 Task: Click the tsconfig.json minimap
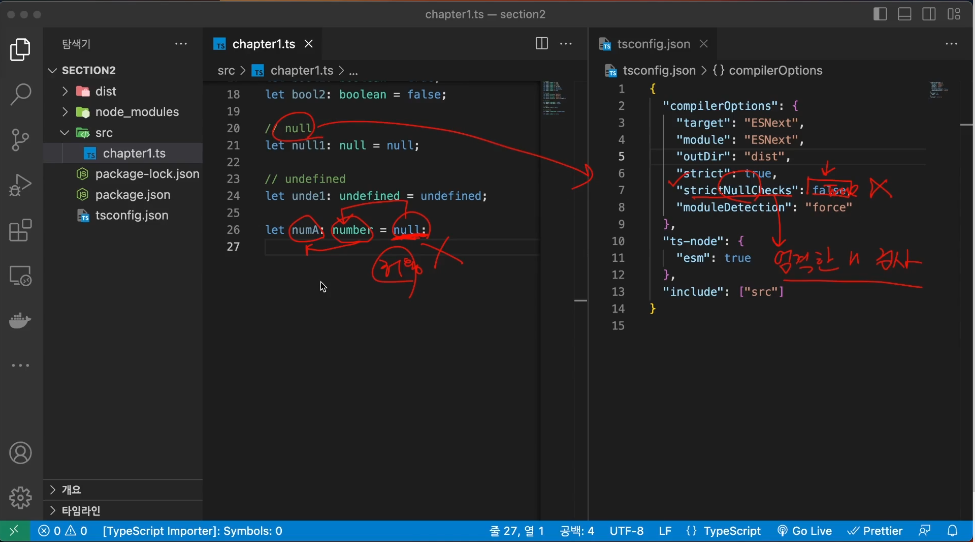coord(939,90)
